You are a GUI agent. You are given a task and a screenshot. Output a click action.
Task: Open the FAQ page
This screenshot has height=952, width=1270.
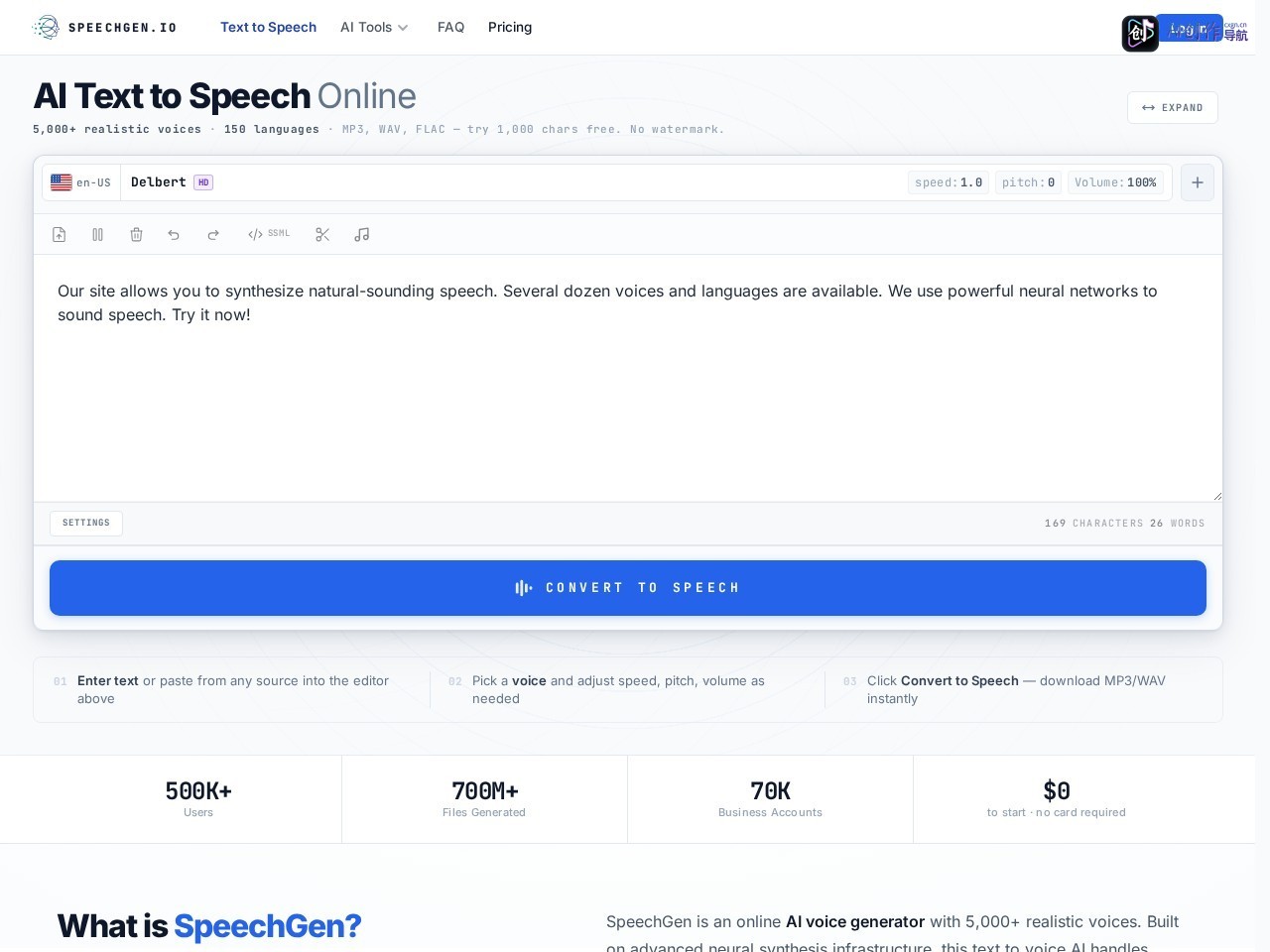coord(450,28)
